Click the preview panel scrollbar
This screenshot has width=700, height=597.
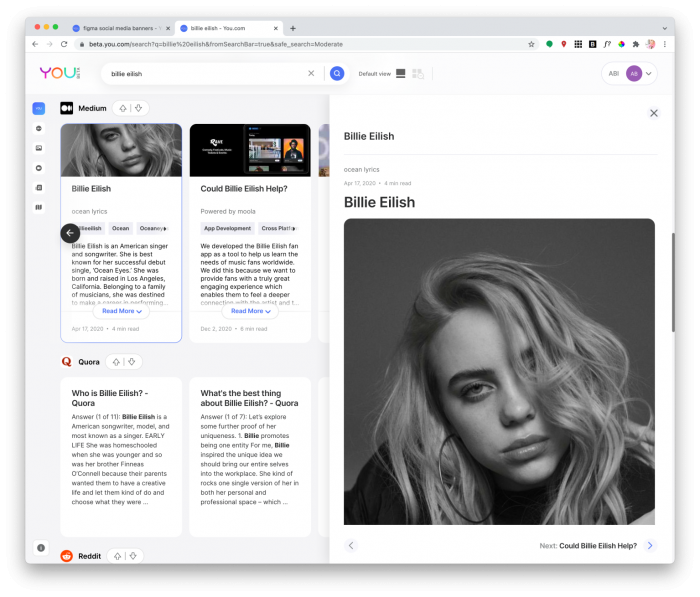673,282
